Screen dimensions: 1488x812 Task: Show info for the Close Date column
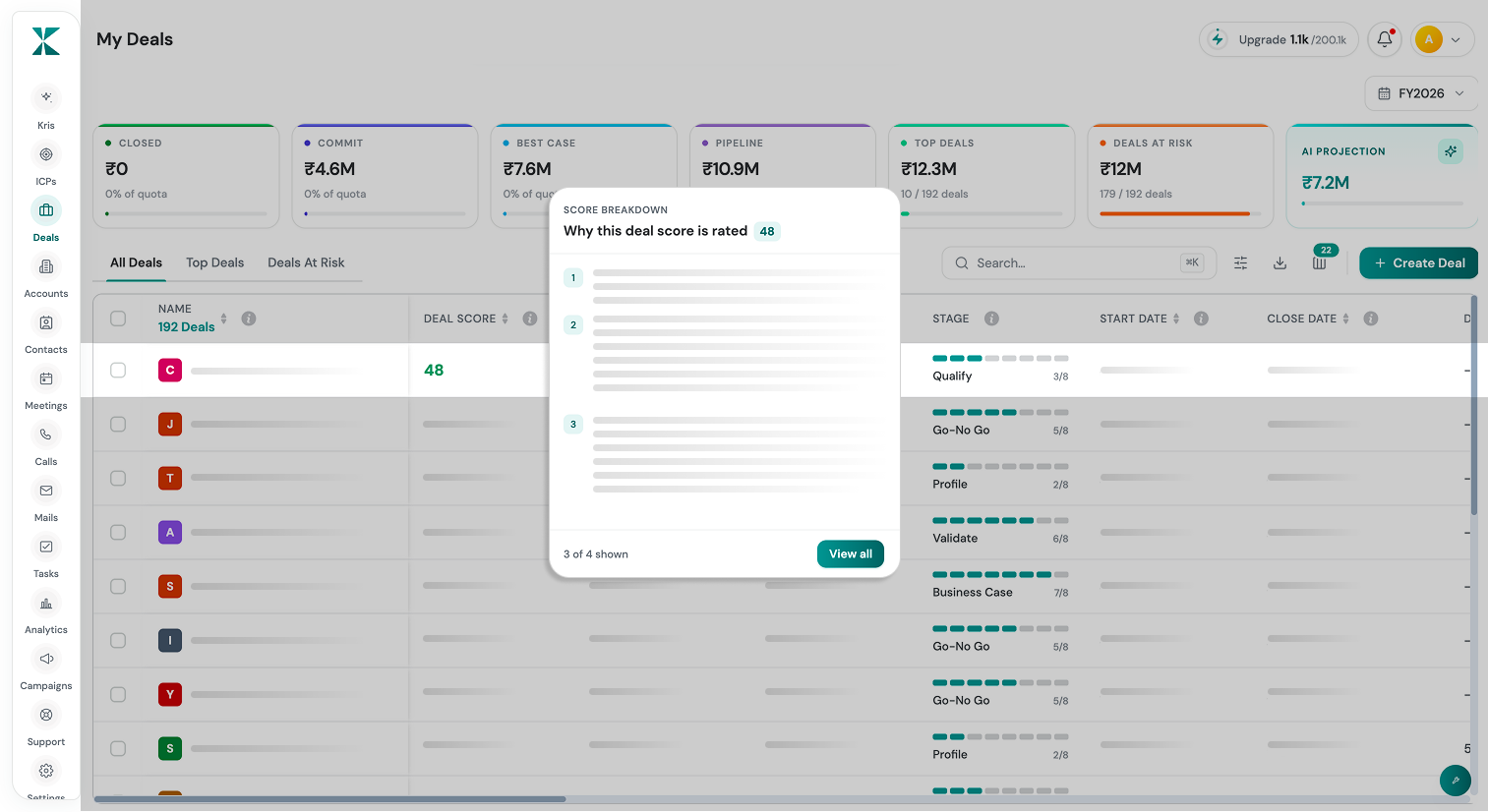click(x=1371, y=319)
